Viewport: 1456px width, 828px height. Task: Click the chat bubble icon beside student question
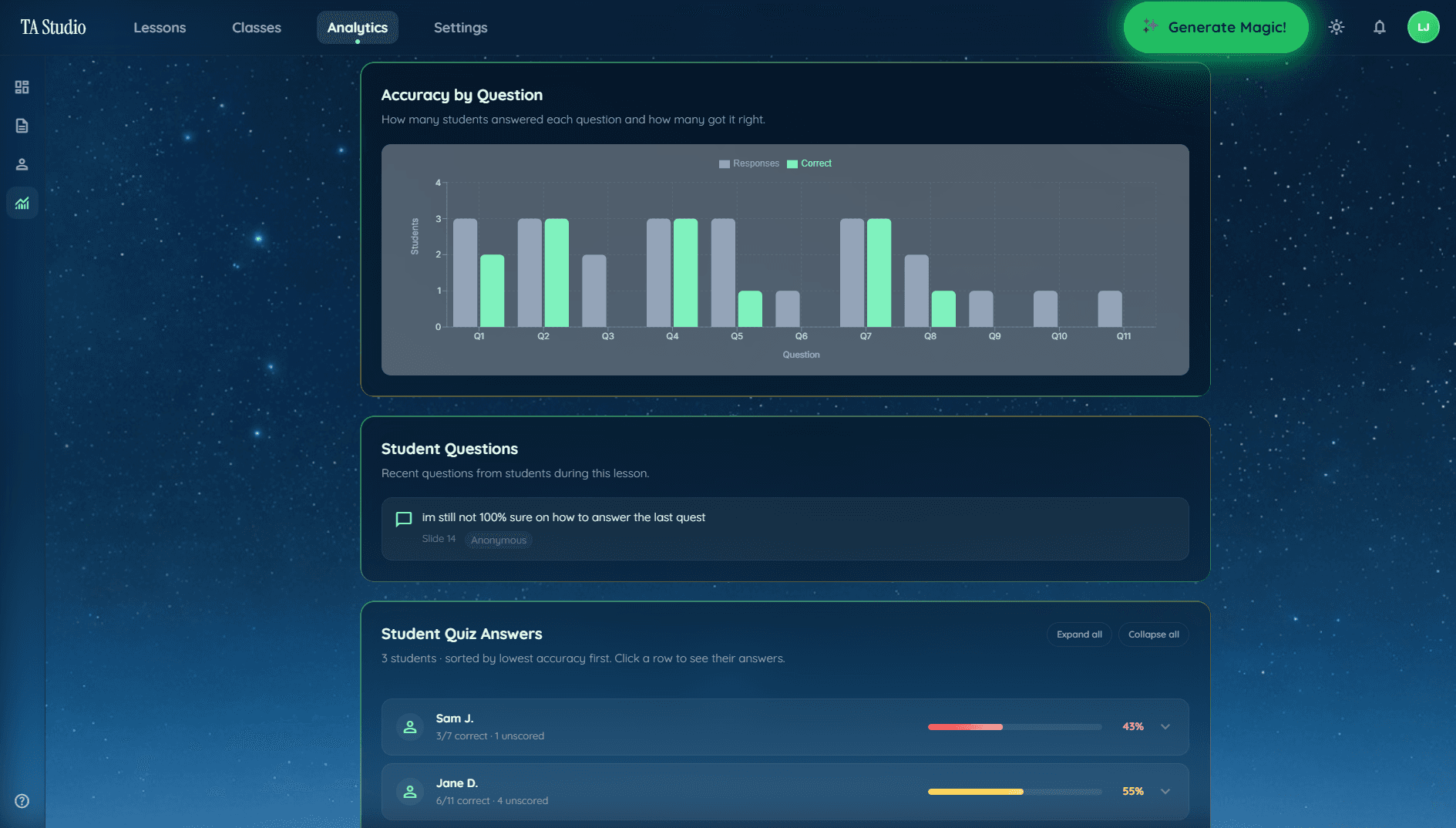point(403,519)
